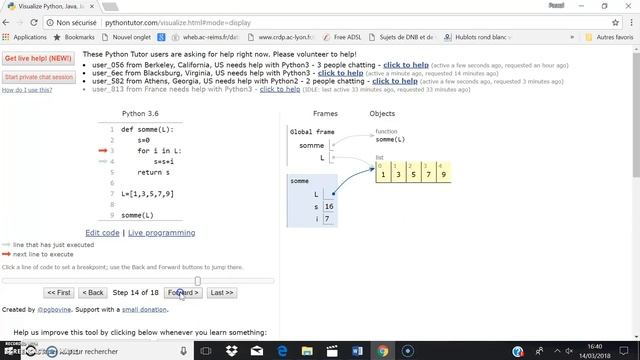
Task: Open File Explorer from the taskbar
Action: click(x=307, y=351)
